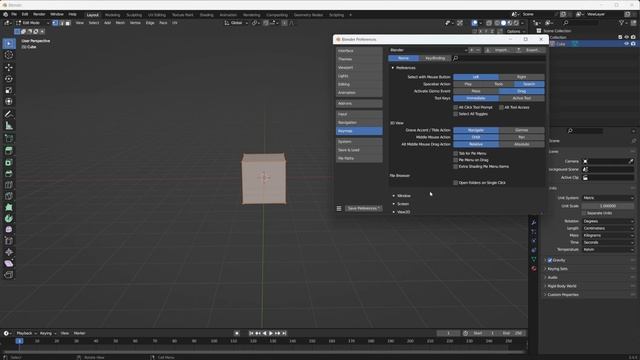
Task: Click the eyedropper next to Camera field
Action: pyautogui.click(x=631, y=161)
